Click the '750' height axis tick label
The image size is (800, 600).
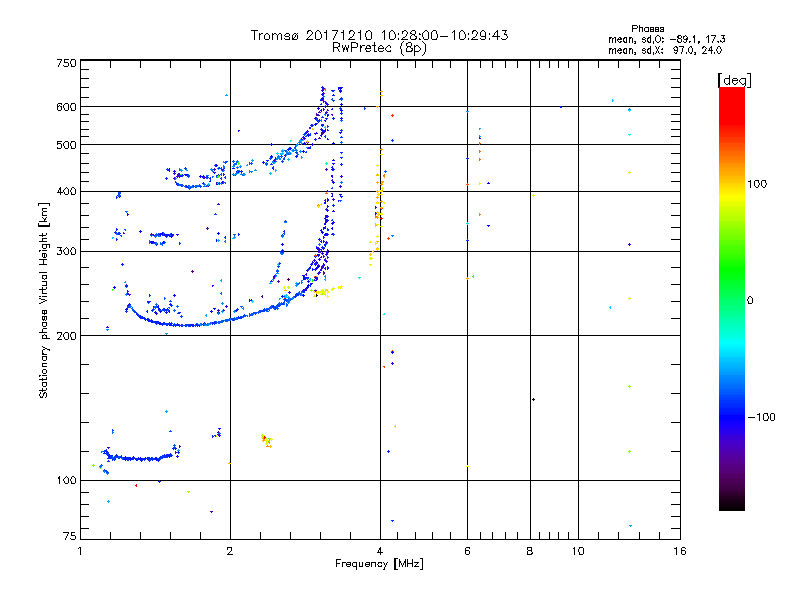pos(66,63)
